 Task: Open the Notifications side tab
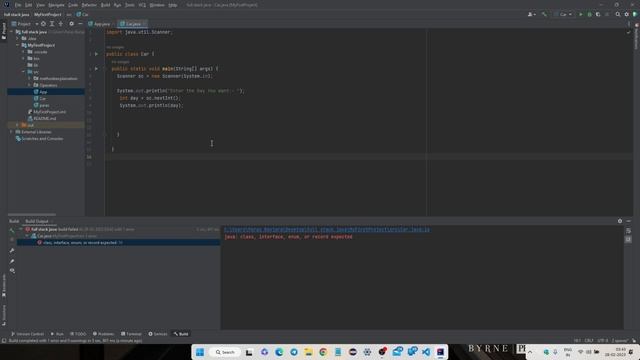point(636,37)
